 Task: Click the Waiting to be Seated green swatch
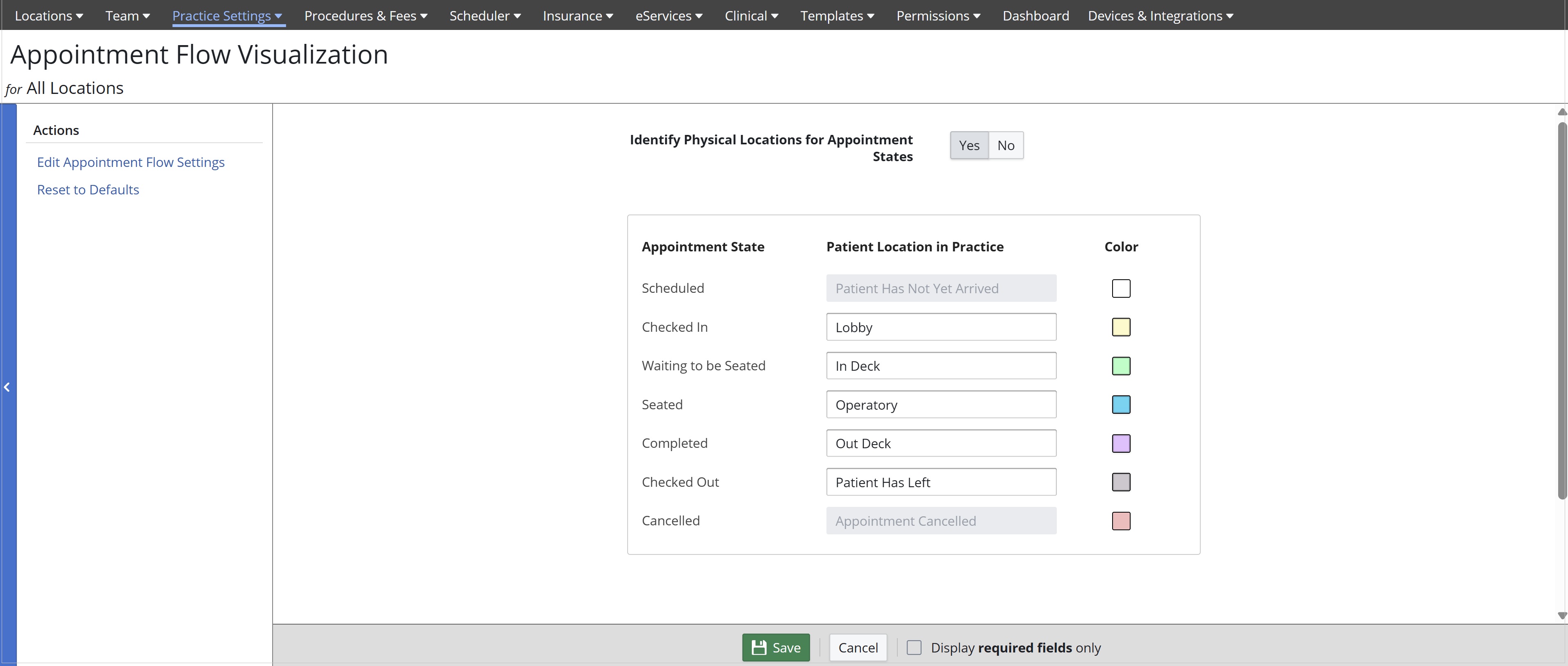click(1121, 366)
